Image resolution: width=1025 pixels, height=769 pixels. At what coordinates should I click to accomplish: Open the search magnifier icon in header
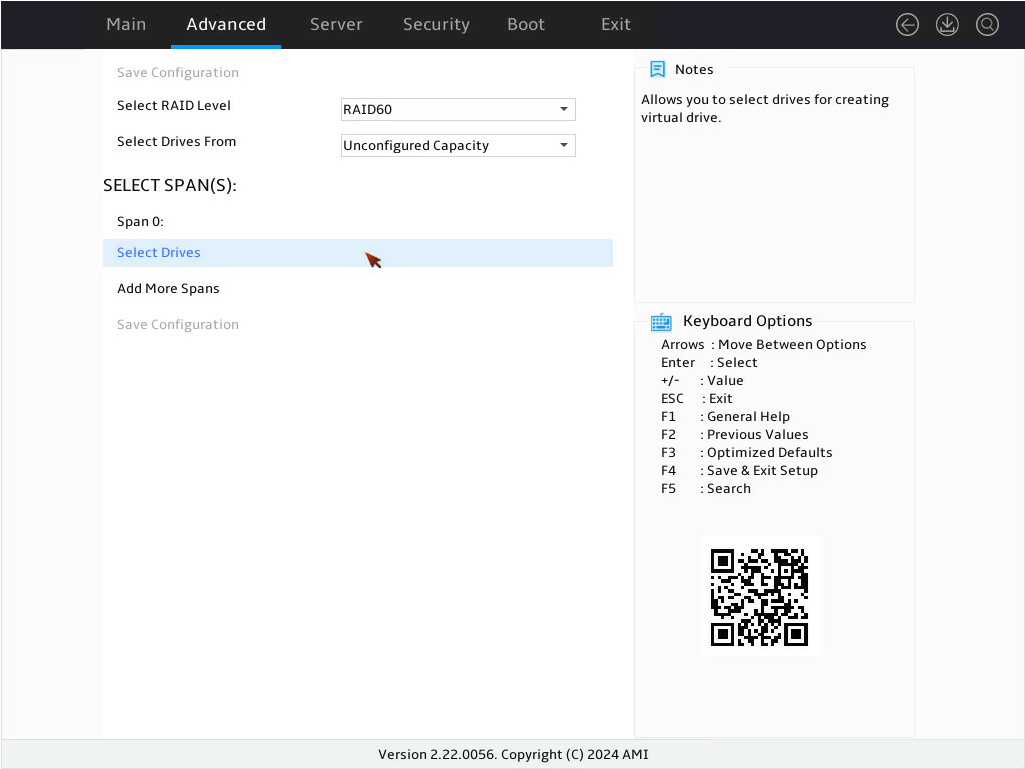[987, 25]
